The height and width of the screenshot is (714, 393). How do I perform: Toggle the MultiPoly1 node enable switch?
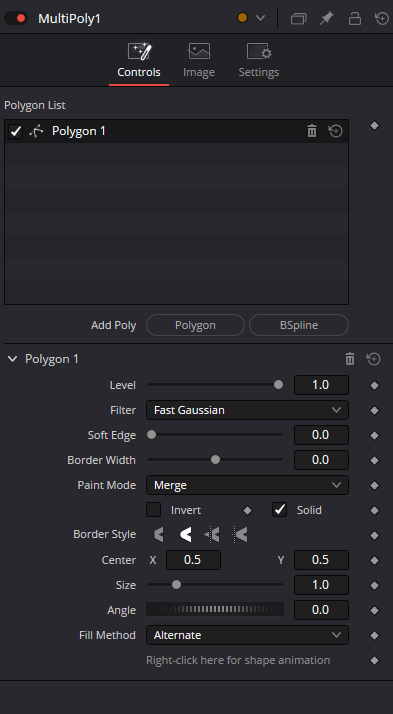point(16,18)
